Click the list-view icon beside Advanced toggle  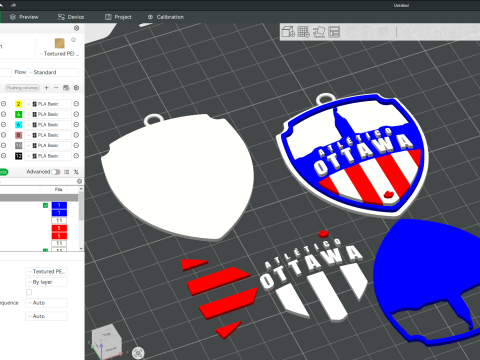click(67, 172)
